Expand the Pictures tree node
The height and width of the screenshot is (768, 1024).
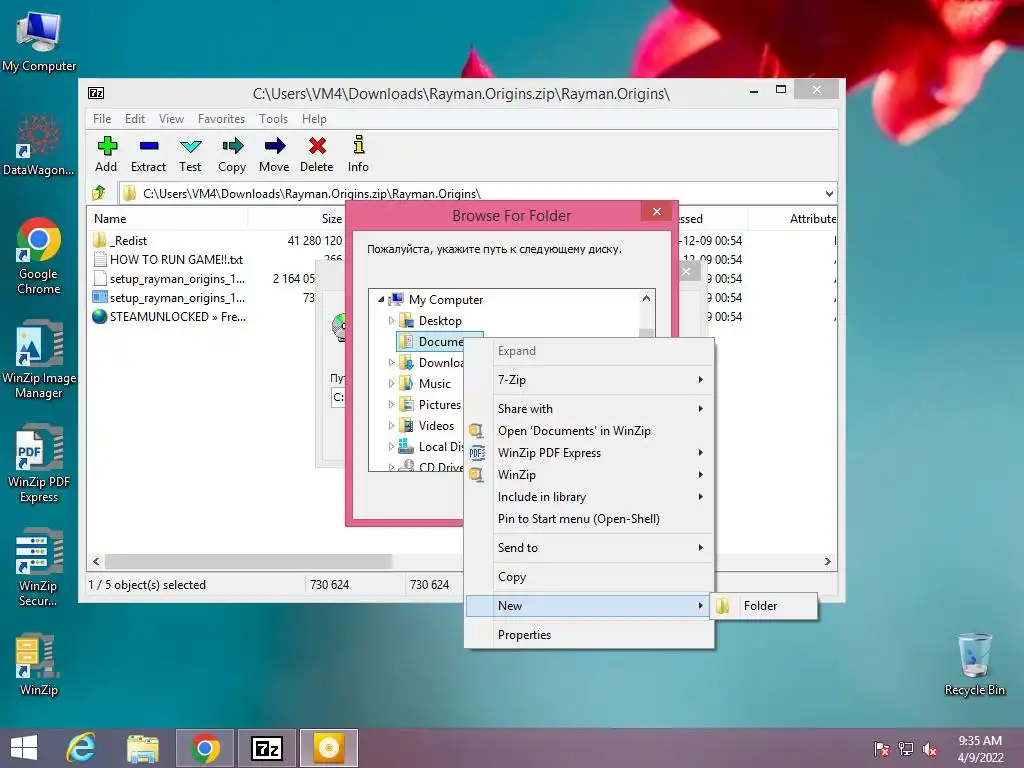tap(391, 404)
